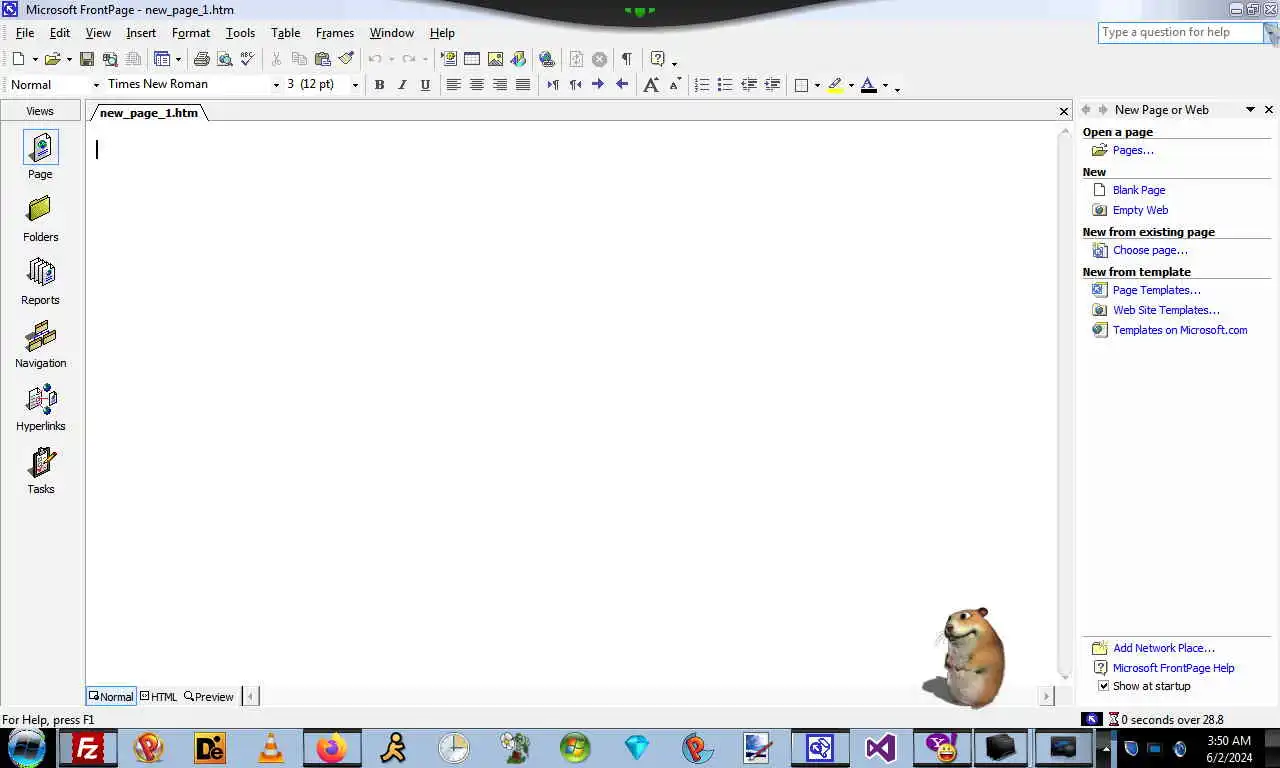Screen dimensions: 1280x768
Task: Uncheck Show at startup checkbox
Action: (x=1104, y=686)
